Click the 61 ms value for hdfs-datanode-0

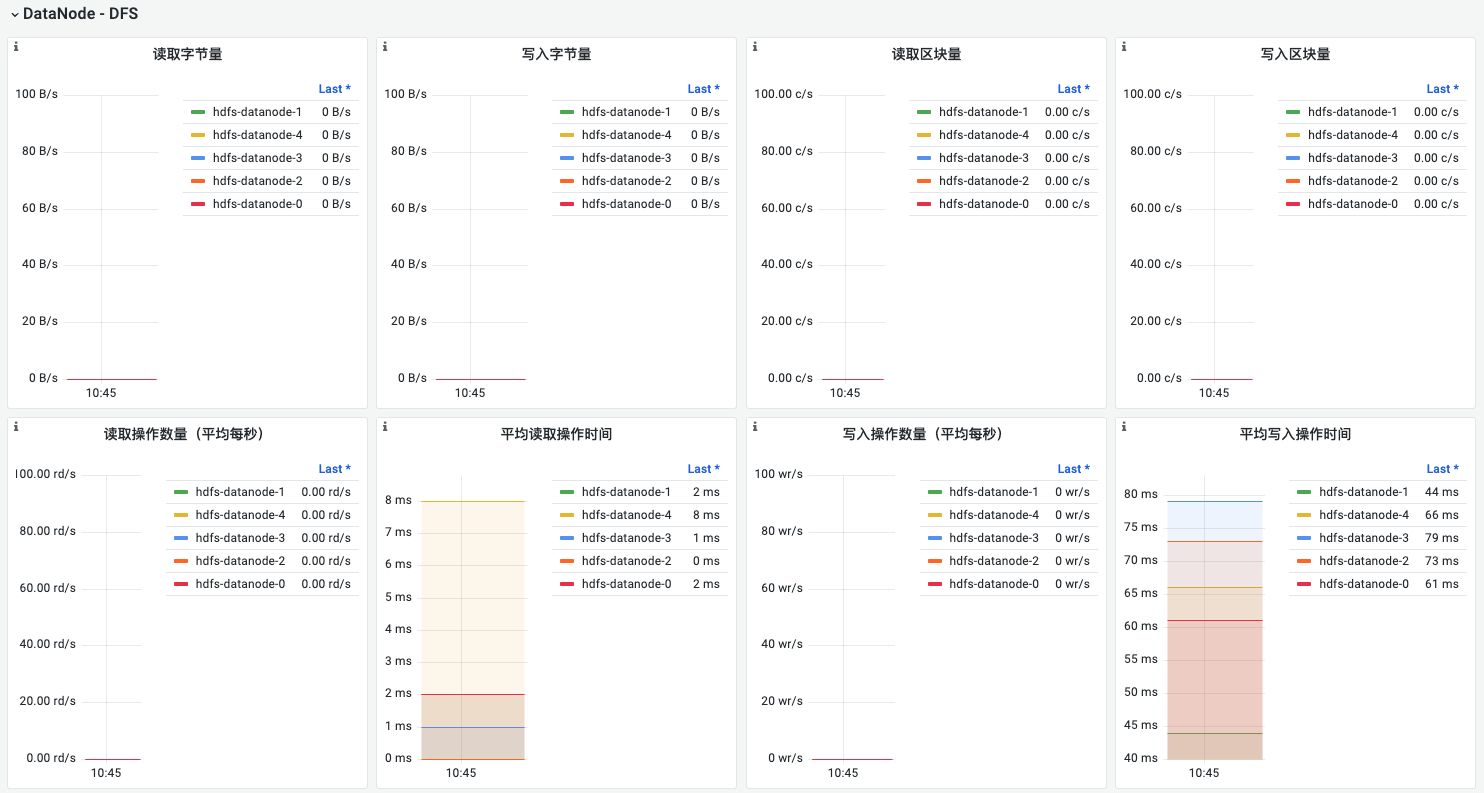tap(1442, 584)
